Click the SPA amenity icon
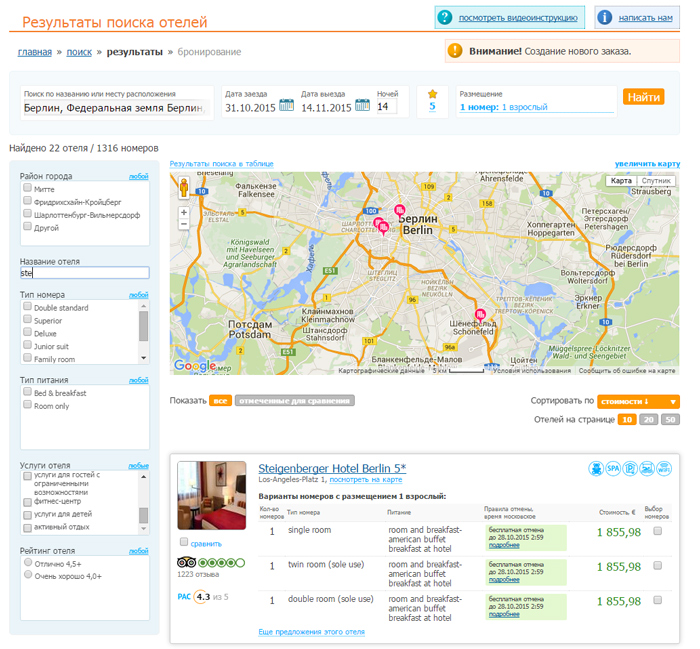The height and width of the screenshot is (649, 700). pyautogui.click(x=613, y=469)
